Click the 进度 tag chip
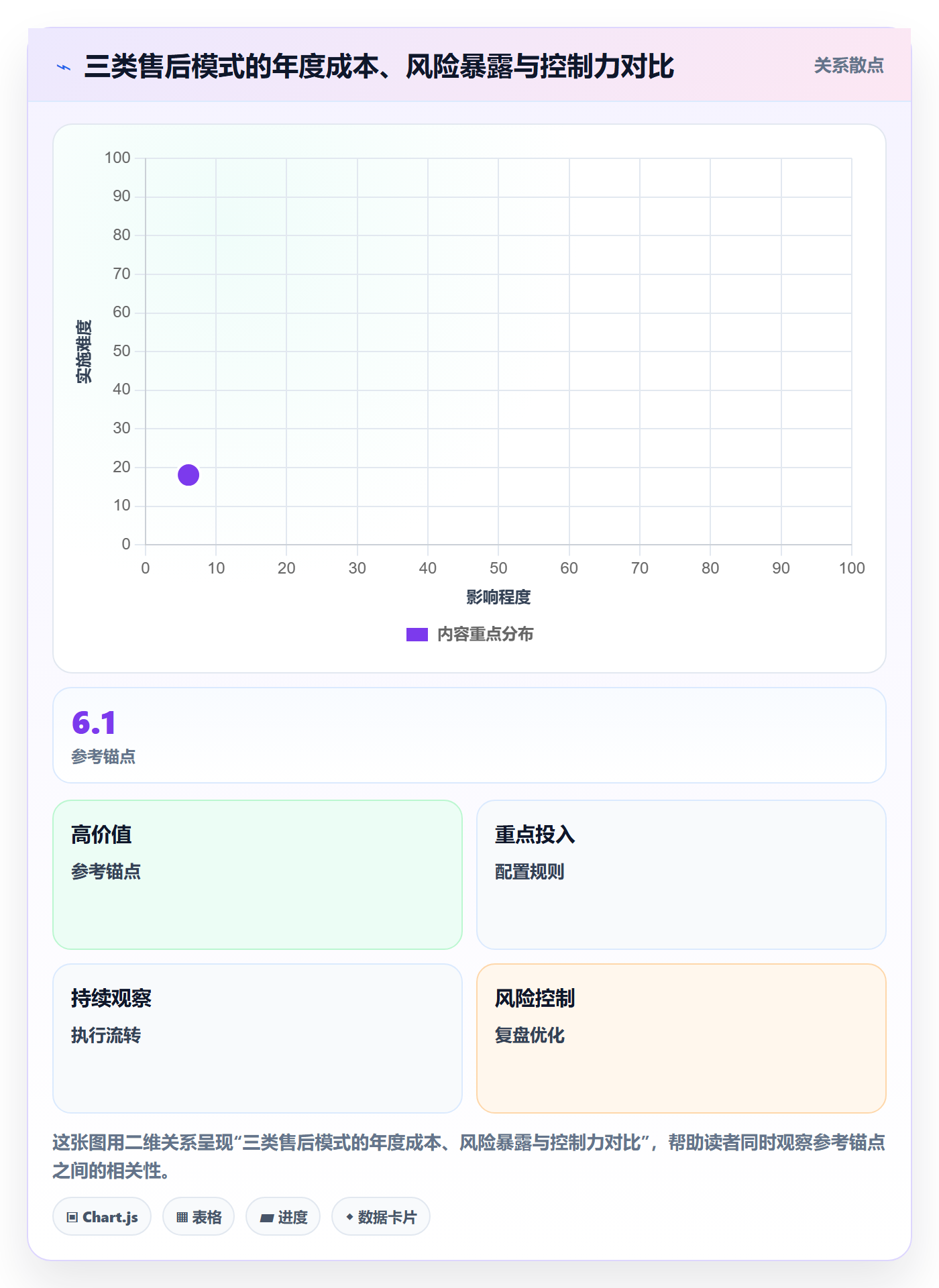Viewport: 939px width, 1288px height. tap(283, 1217)
